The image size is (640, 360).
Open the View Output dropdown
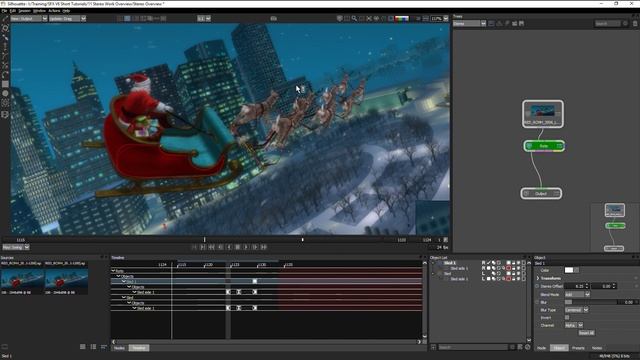pyautogui.click(x=29, y=18)
